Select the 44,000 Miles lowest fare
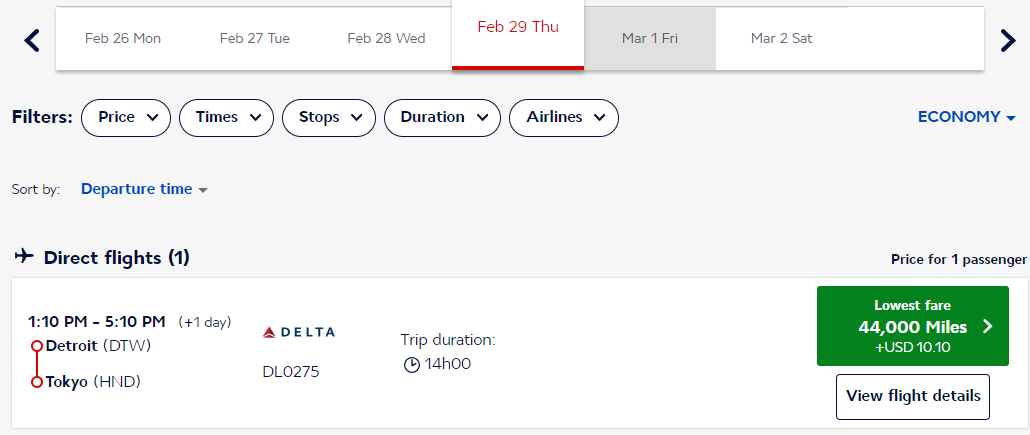The height and width of the screenshot is (435, 1030). pos(912,326)
